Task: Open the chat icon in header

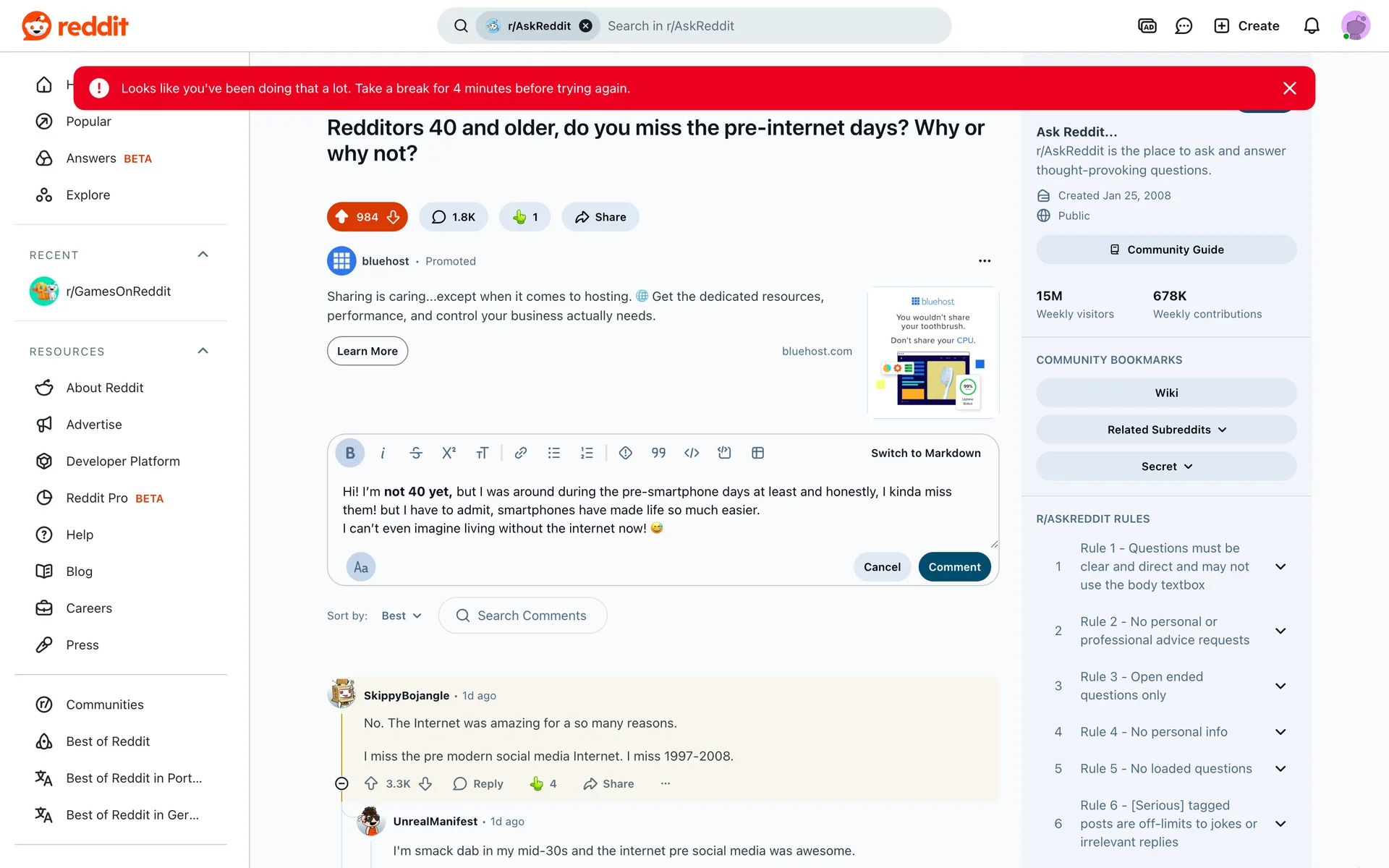Action: [1184, 26]
